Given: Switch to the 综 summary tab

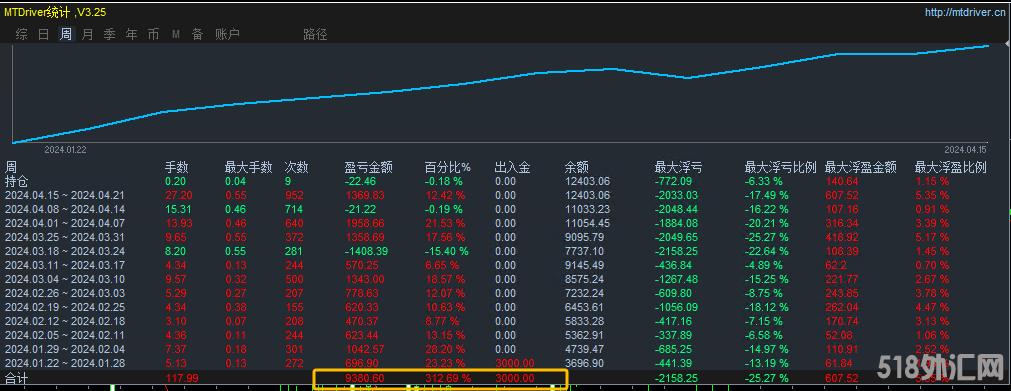Looking at the screenshot, I should (x=21, y=34).
